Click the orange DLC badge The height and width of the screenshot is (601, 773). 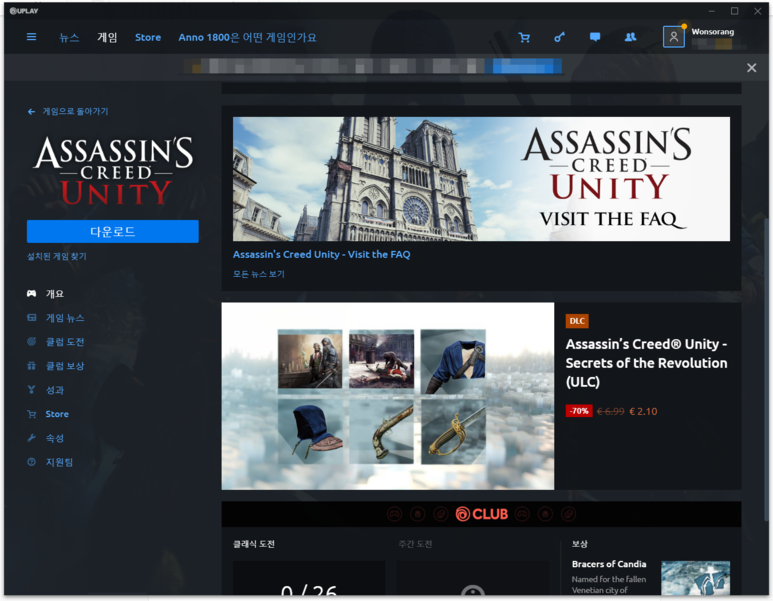[577, 321]
